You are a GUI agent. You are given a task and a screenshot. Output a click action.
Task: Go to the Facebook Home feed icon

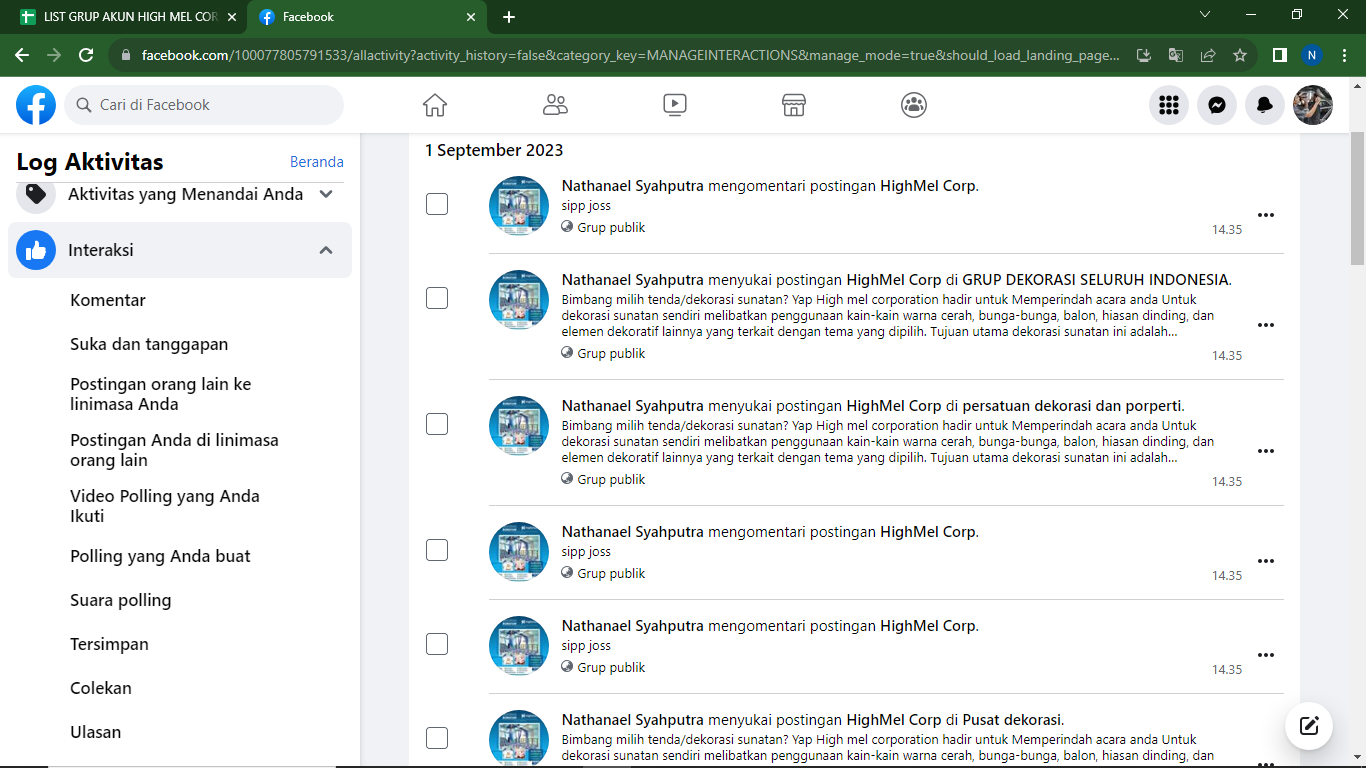[x=435, y=105]
